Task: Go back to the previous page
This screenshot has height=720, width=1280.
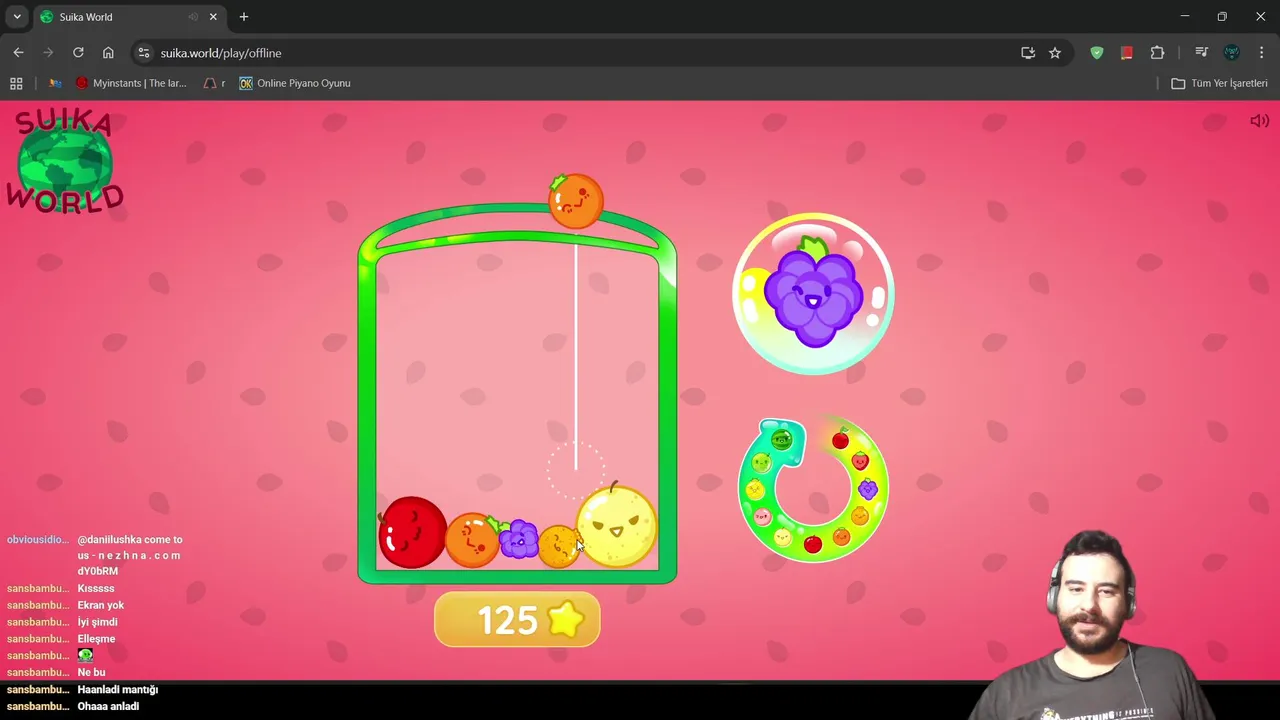Action: (18, 53)
